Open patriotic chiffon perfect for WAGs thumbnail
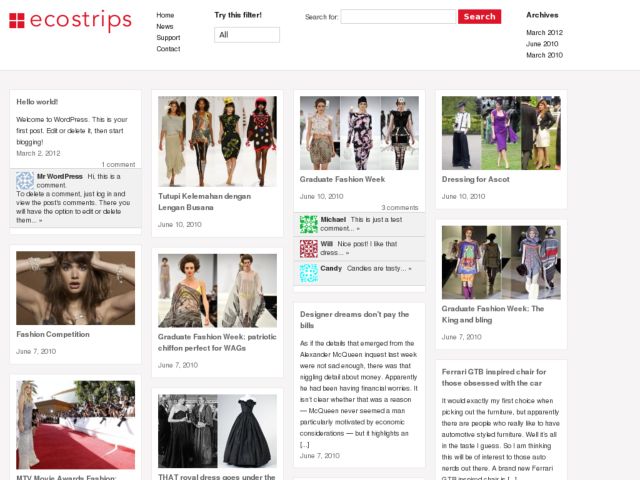Viewport: 640px width, 480px height. point(218,291)
